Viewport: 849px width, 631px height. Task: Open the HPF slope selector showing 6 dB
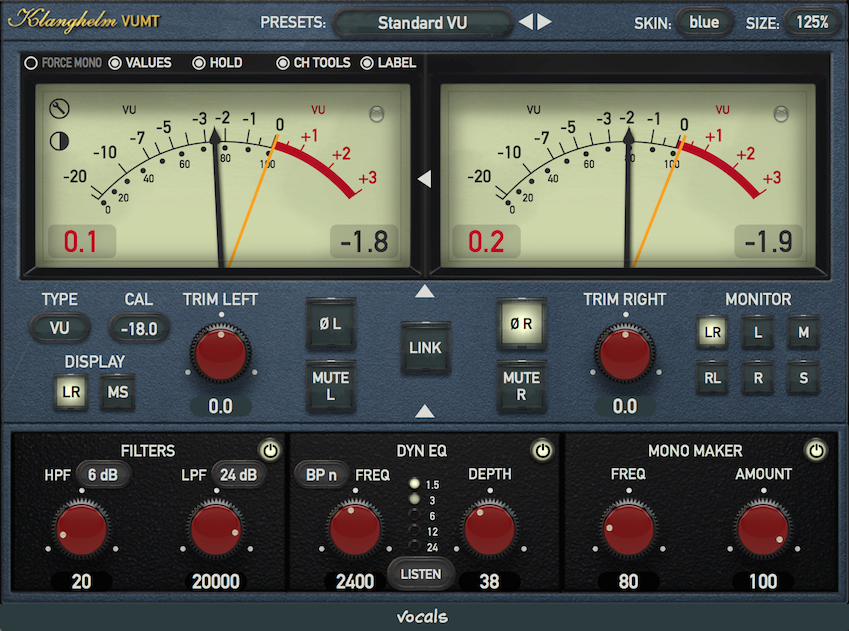click(103, 475)
